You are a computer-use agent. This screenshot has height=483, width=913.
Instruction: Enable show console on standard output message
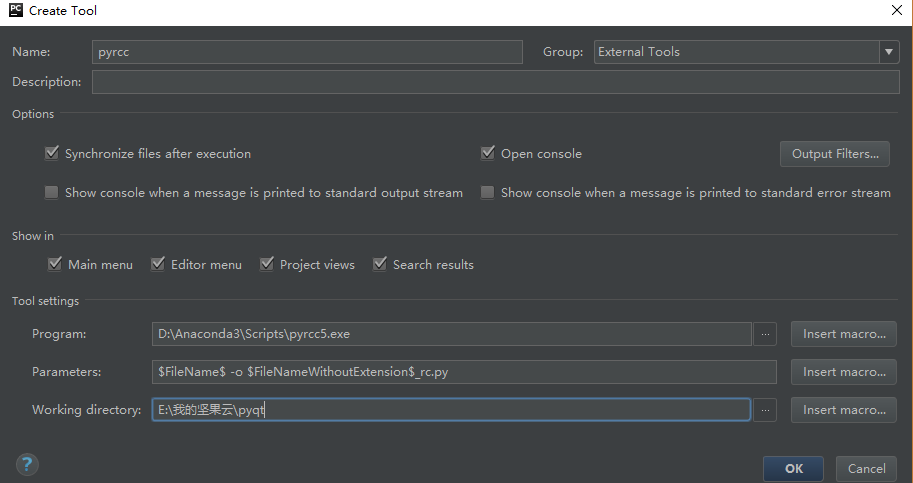(52, 193)
